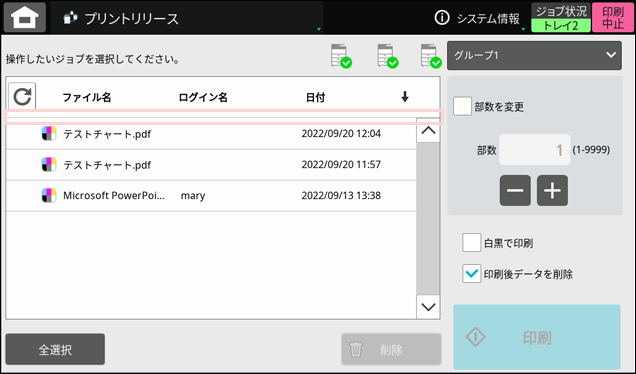Click the third printer status icon
This screenshot has height=374, width=636.
(x=431, y=56)
